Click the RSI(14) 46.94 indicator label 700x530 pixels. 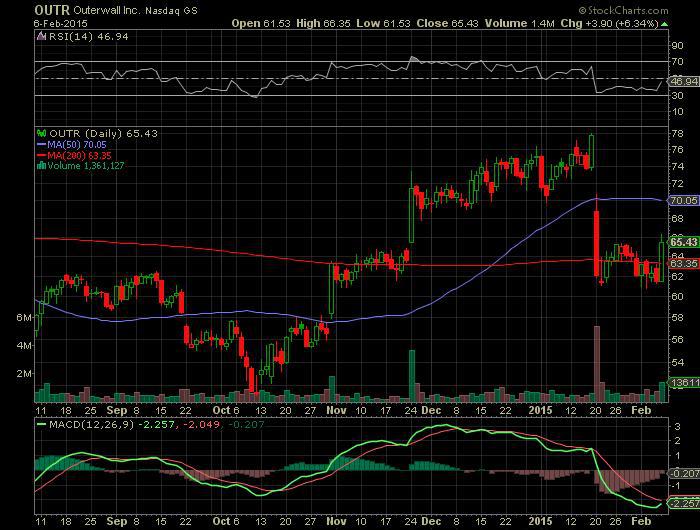88,37
